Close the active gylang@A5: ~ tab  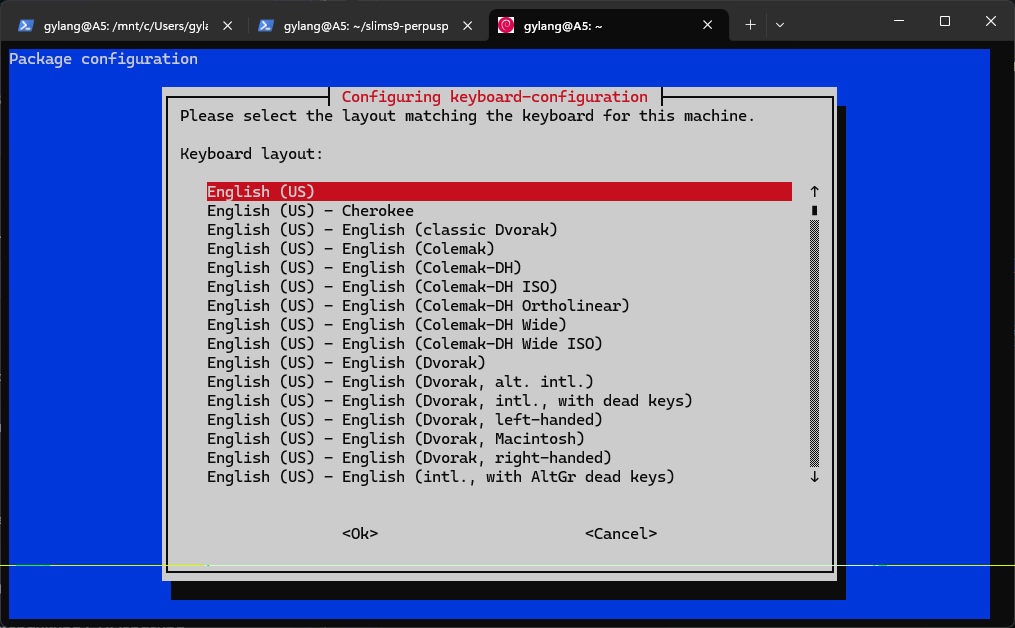coord(708,24)
